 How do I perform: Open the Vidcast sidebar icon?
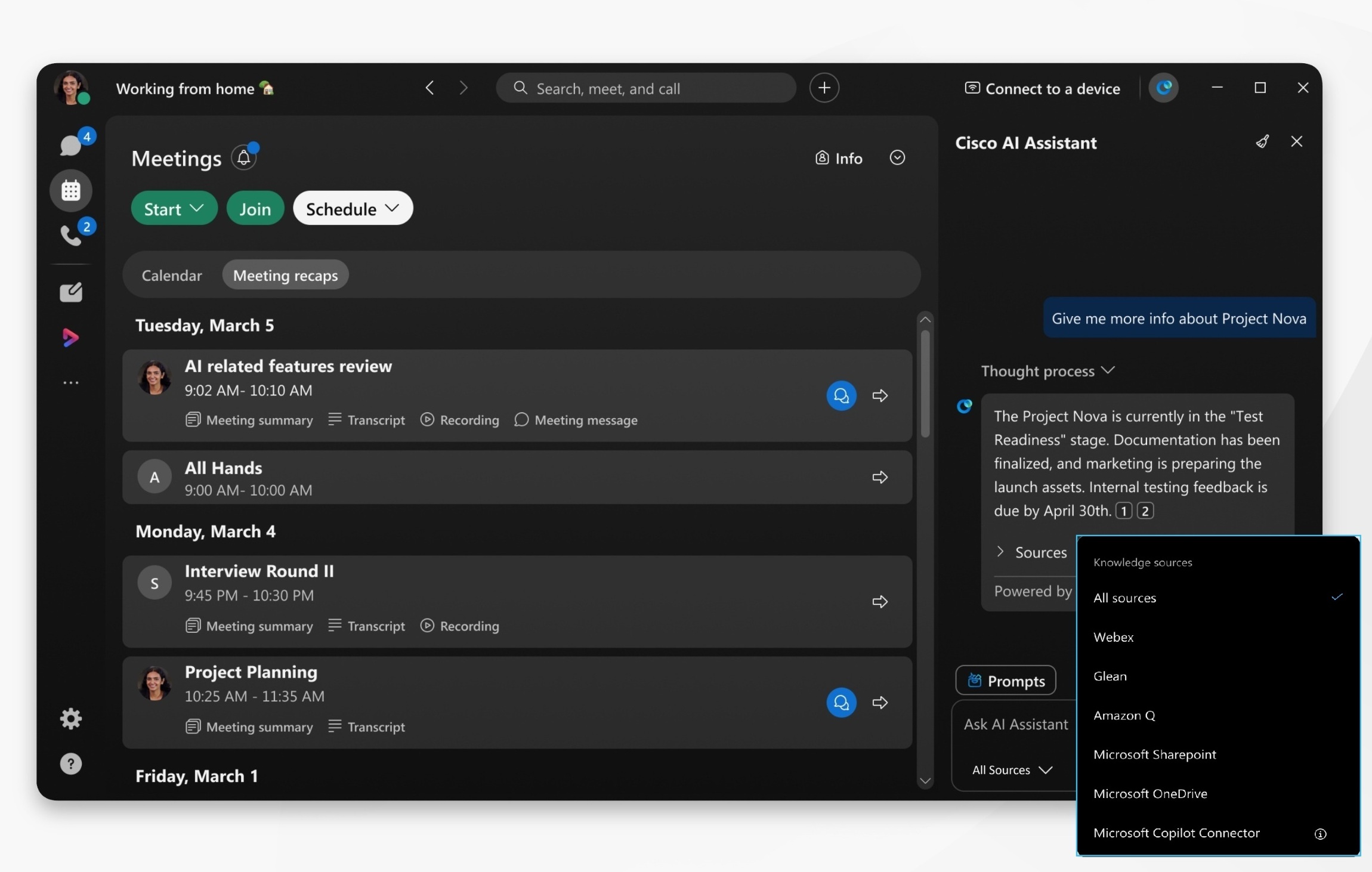pos(70,337)
